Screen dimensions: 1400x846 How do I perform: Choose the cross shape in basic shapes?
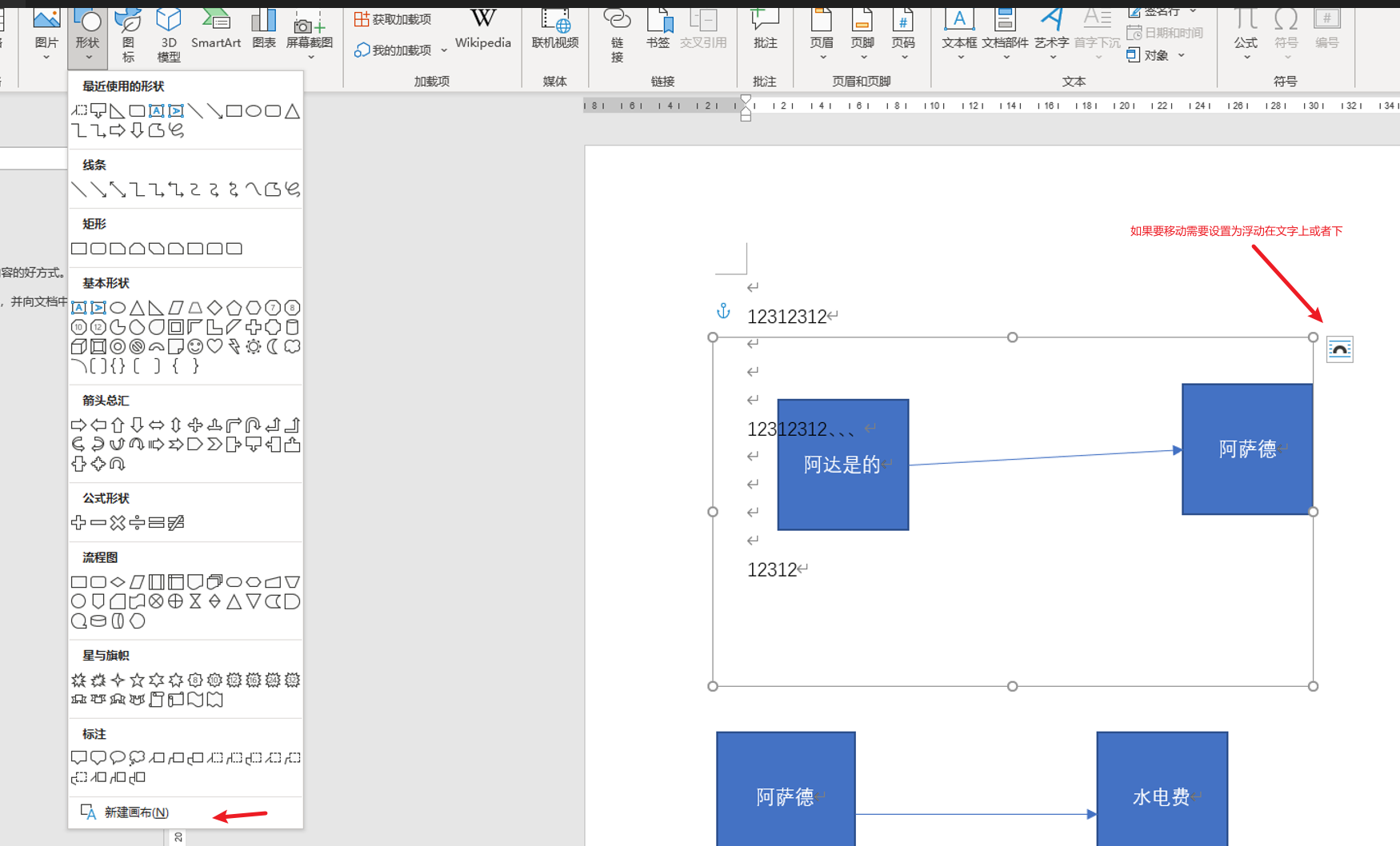click(x=254, y=327)
